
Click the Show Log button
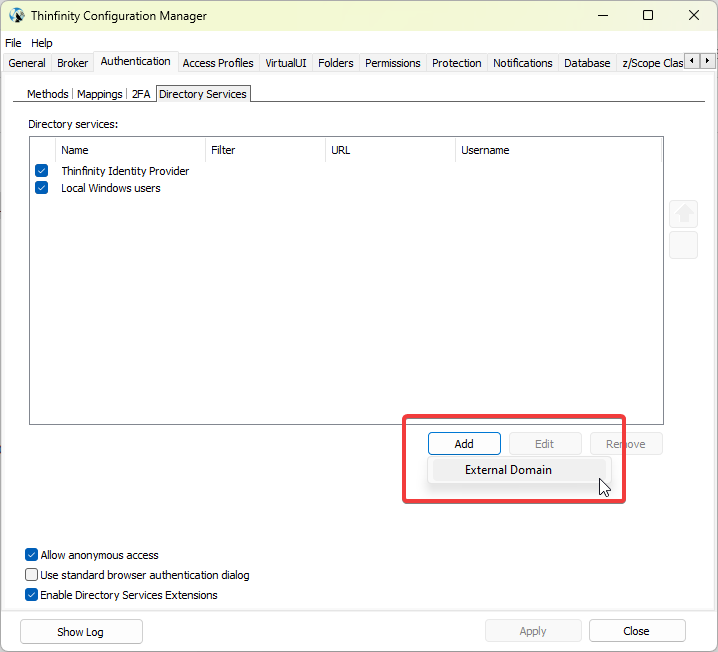[x=81, y=631]
